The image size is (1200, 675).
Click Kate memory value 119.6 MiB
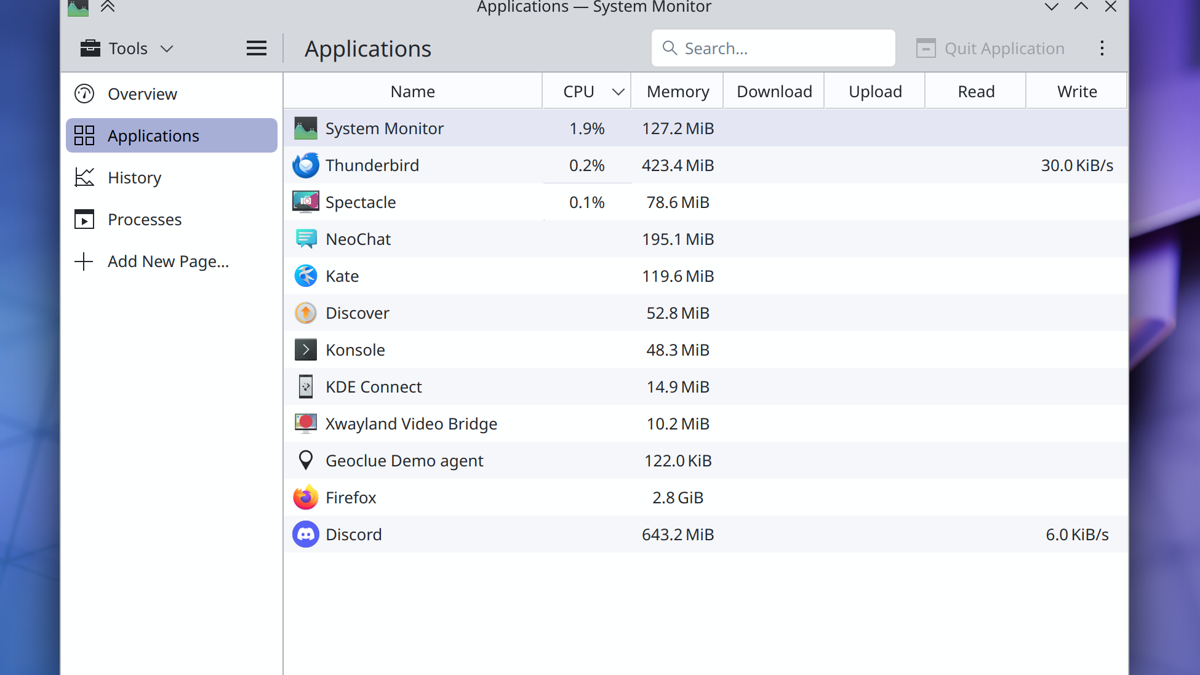678,276
